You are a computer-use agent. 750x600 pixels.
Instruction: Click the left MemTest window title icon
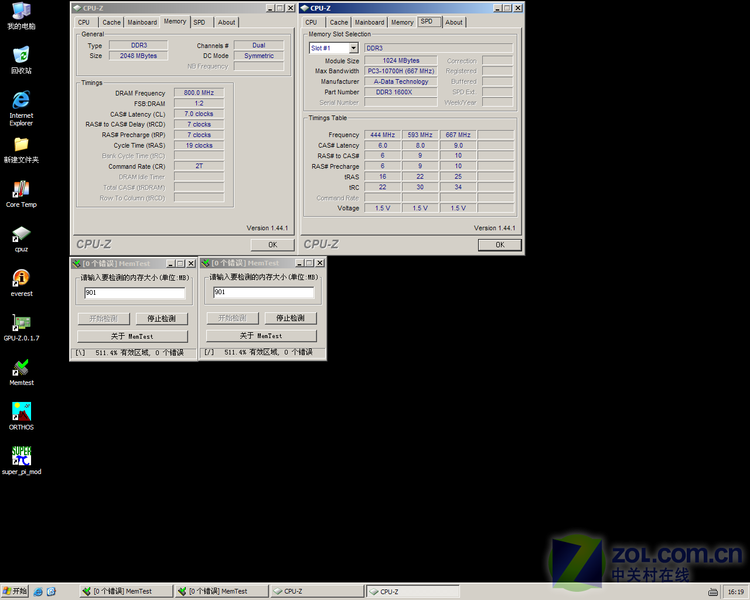click(x=76, y=264)
